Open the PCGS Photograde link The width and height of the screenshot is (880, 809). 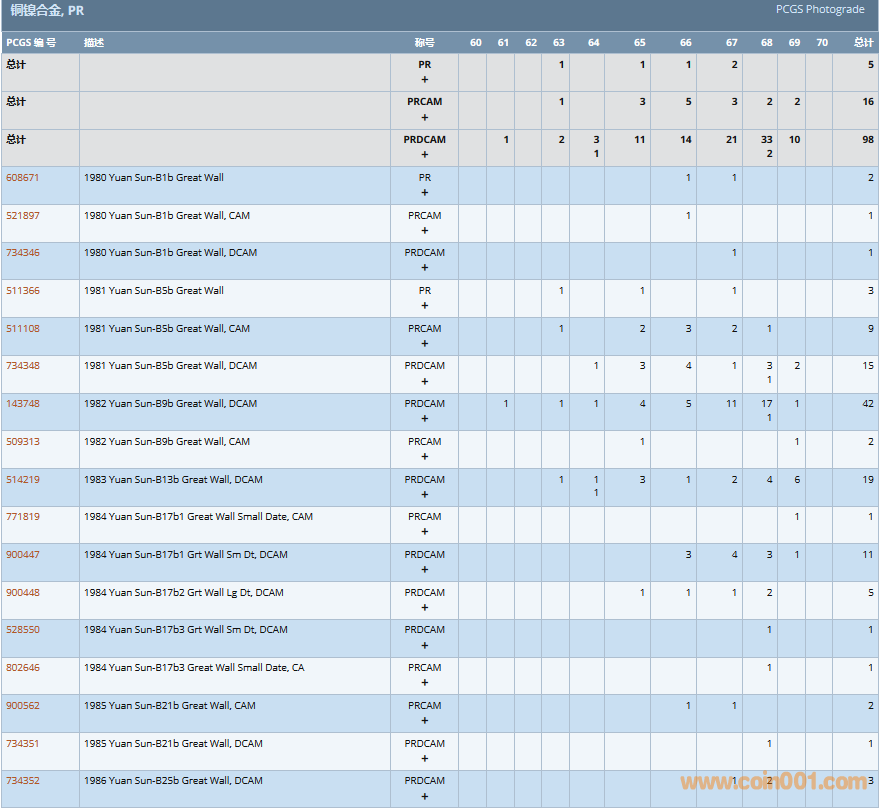pyautogui.click(x=820, y=10)
